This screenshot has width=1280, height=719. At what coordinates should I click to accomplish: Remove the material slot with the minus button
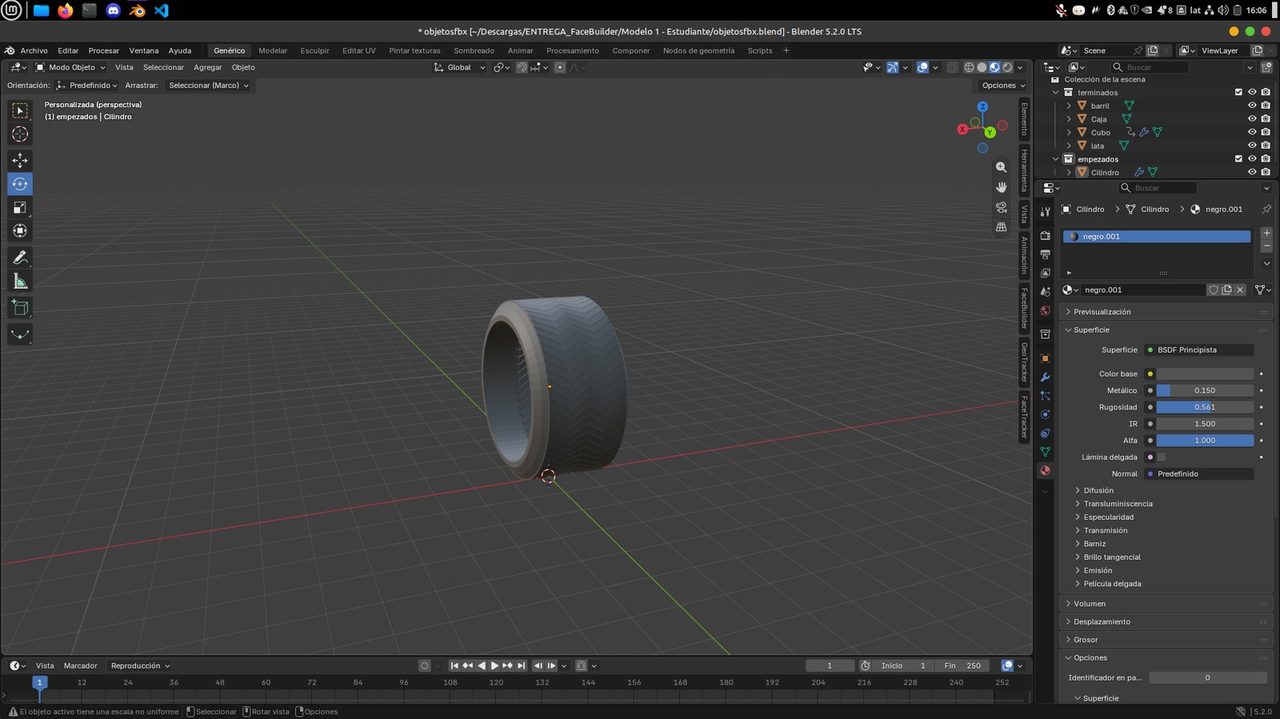pyautogui.click(x=1267, y=246)
